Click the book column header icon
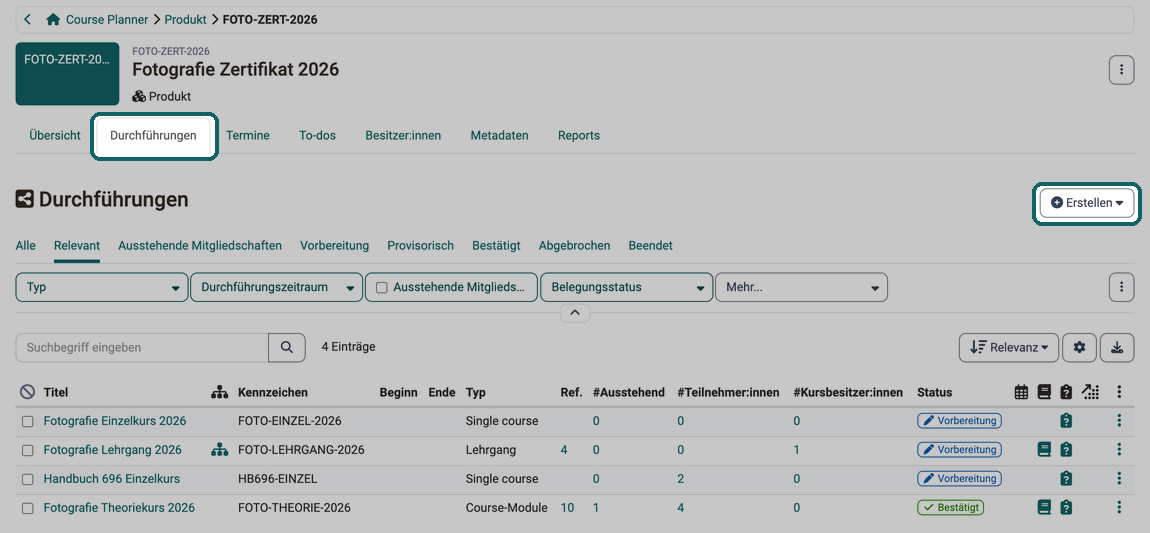This screenshot has height=533, width=1150. point(1044,392)
